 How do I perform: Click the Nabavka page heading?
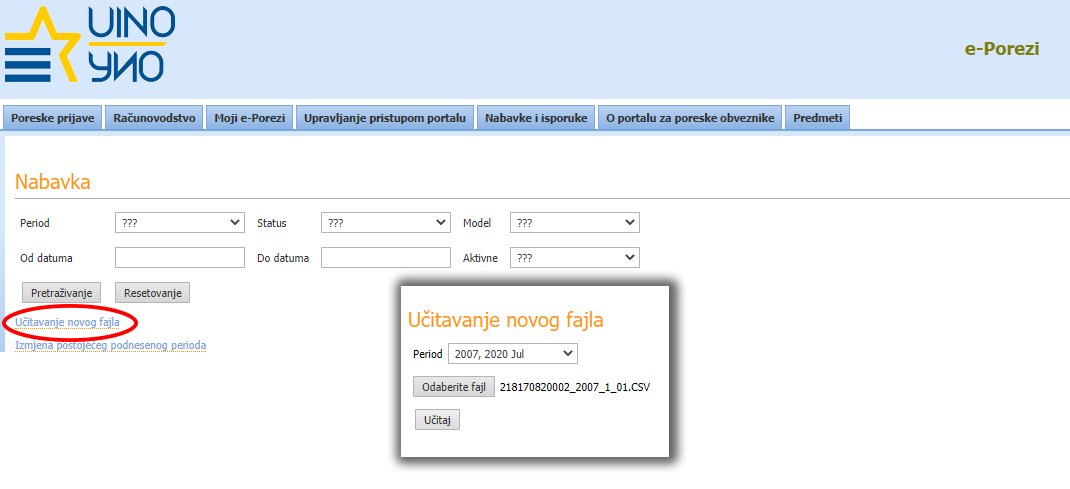click(53, 182)
